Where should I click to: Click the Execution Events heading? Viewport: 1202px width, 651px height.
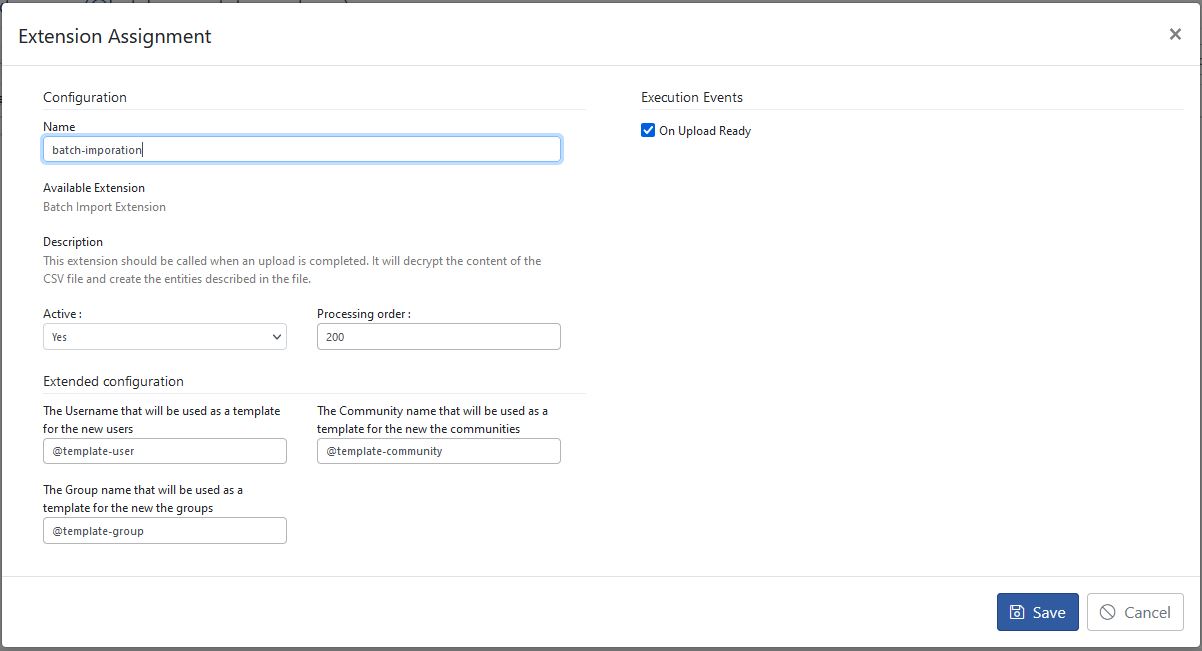(x=692, y=97)
